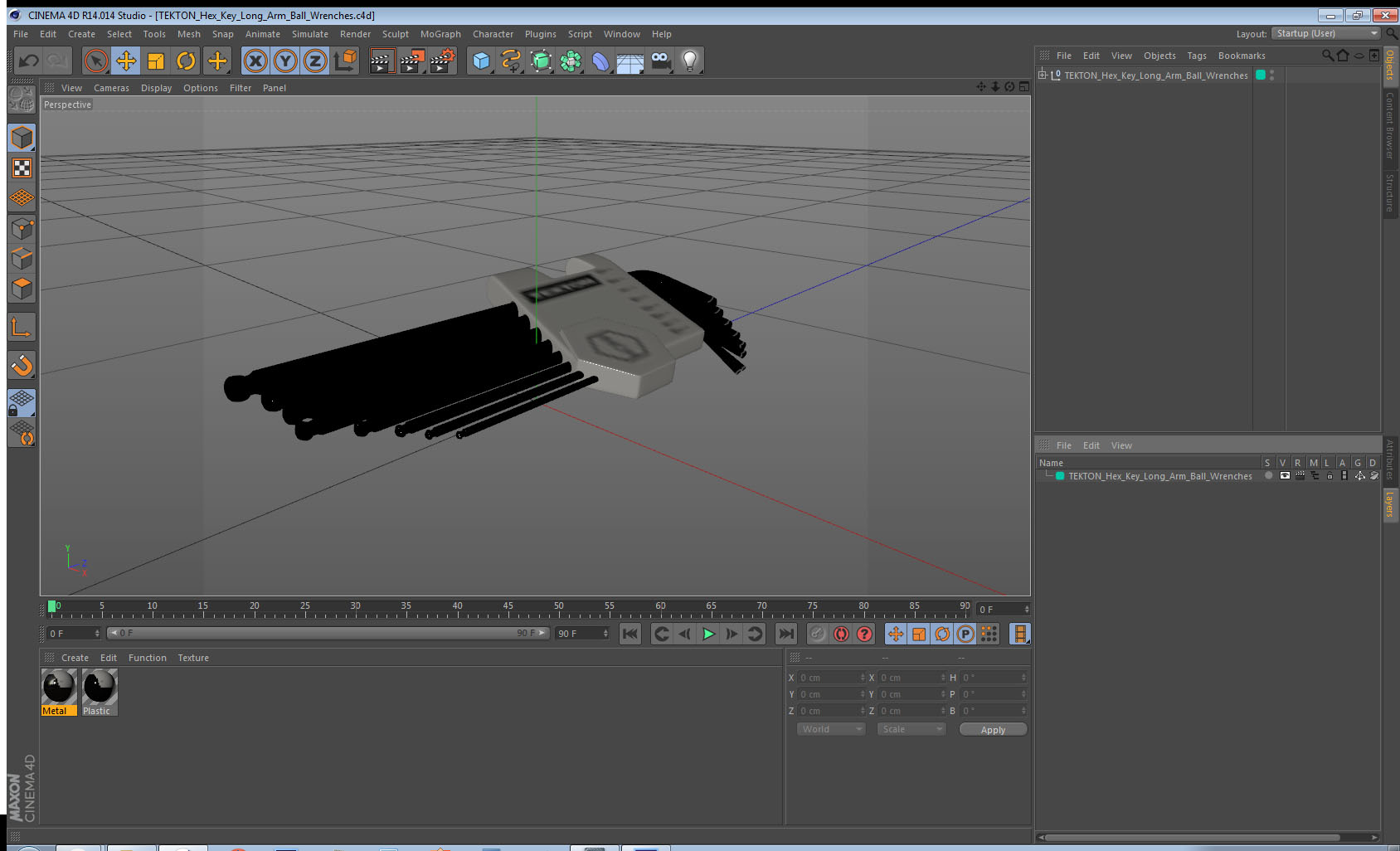Open the Simulate menu

[x=309, y=34]
